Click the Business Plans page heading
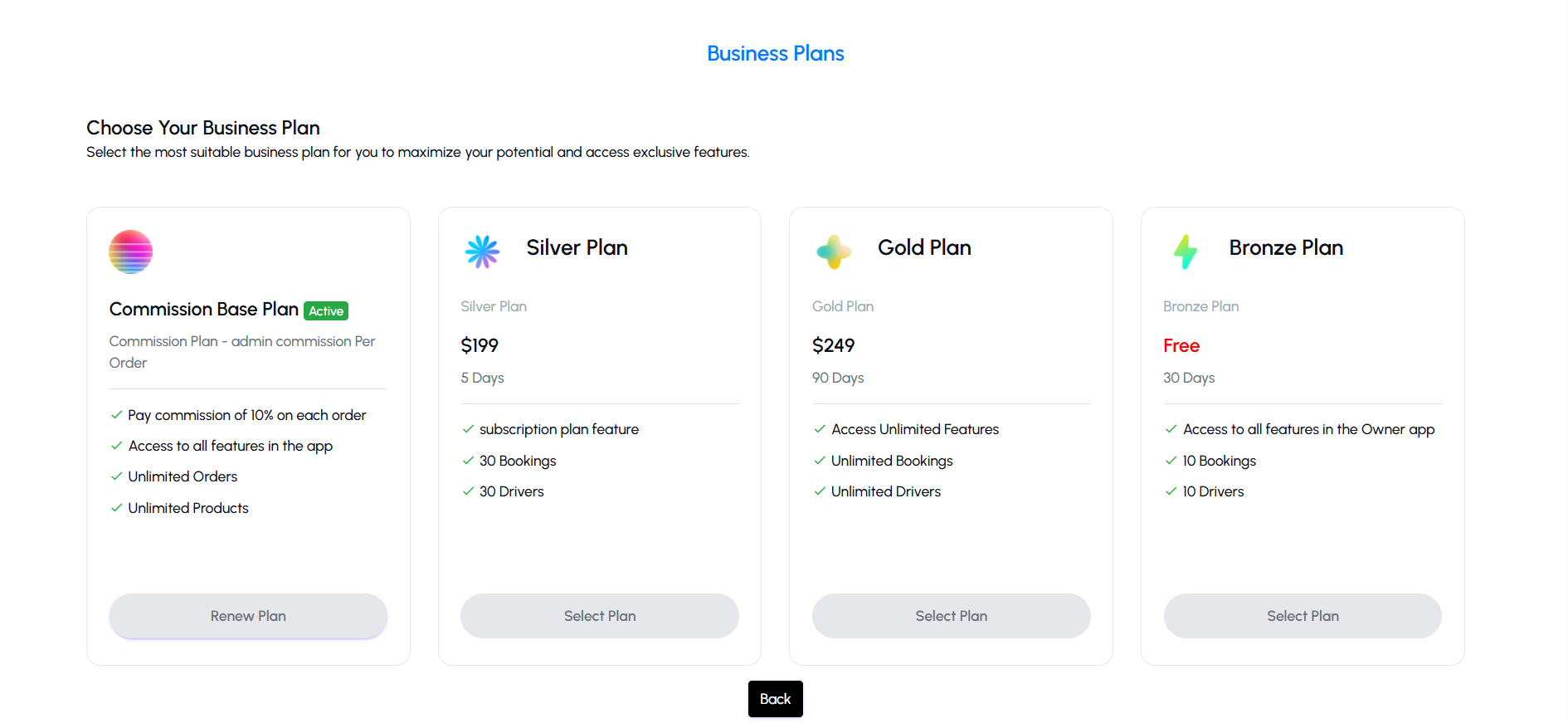This screenshot has width=1568, height=723. click(x=775, y=53)
